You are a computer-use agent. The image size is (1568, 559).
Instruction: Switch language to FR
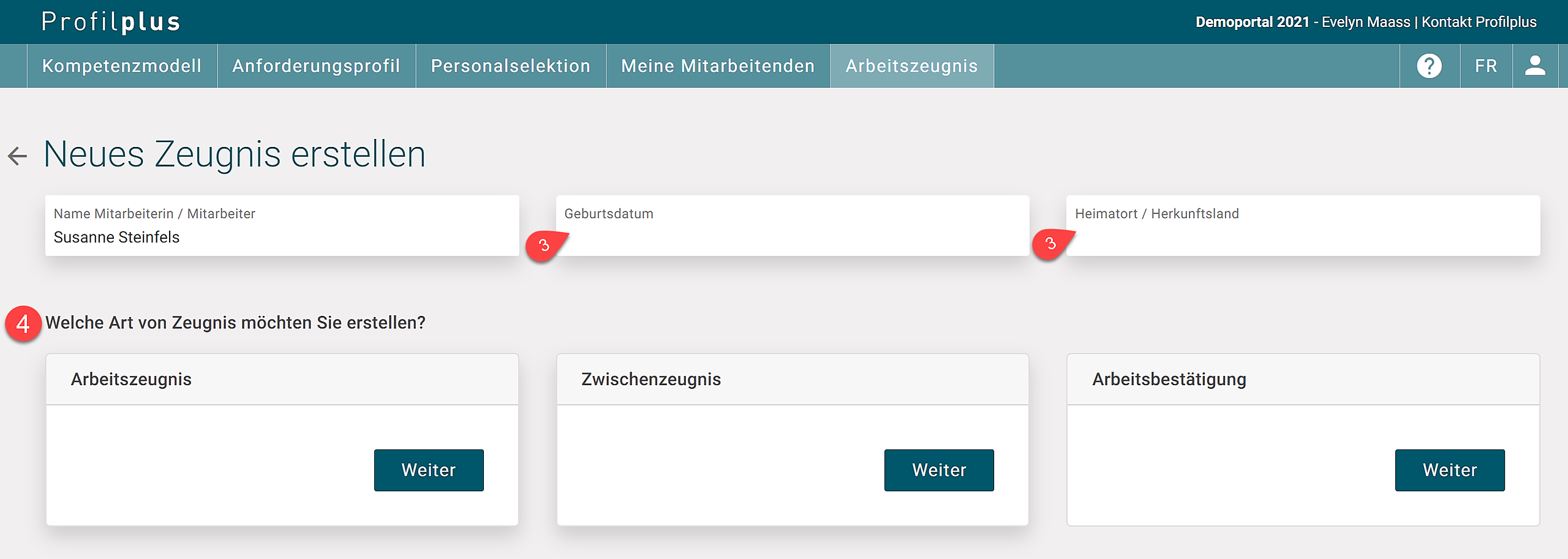click(1486, 66)
